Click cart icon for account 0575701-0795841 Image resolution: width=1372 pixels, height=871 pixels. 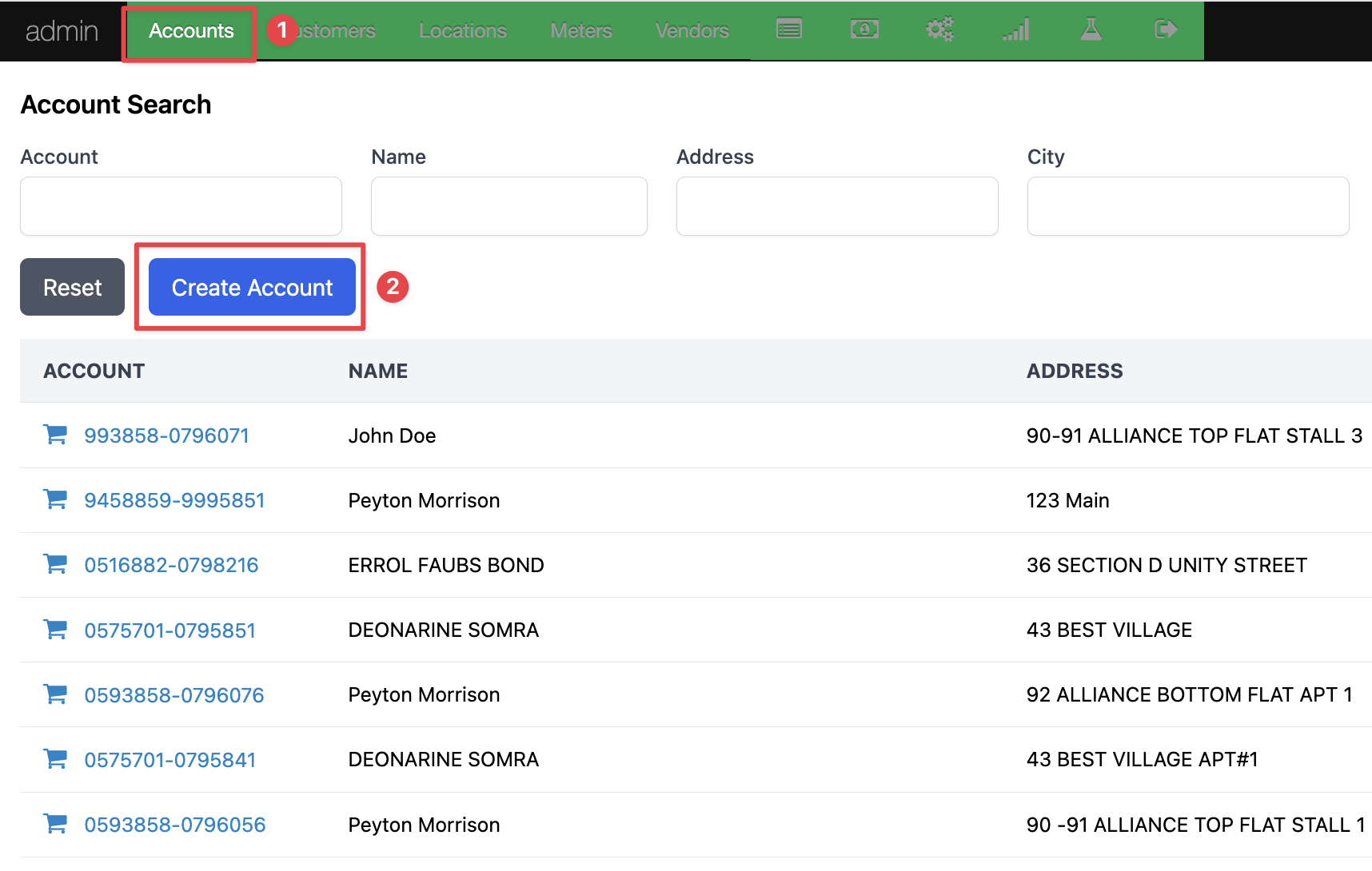(55, 759)
